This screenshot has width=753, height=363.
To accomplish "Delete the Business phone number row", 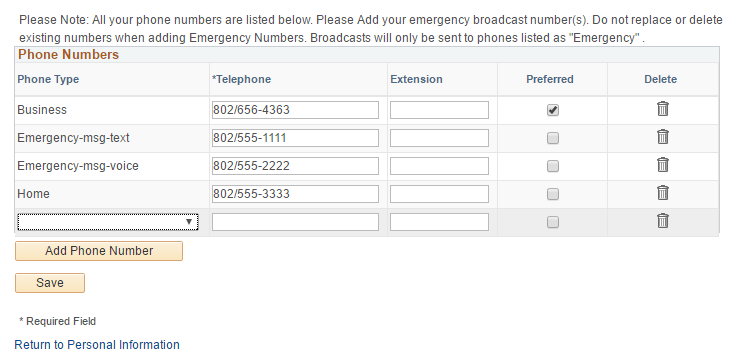I will coord(662,109).
